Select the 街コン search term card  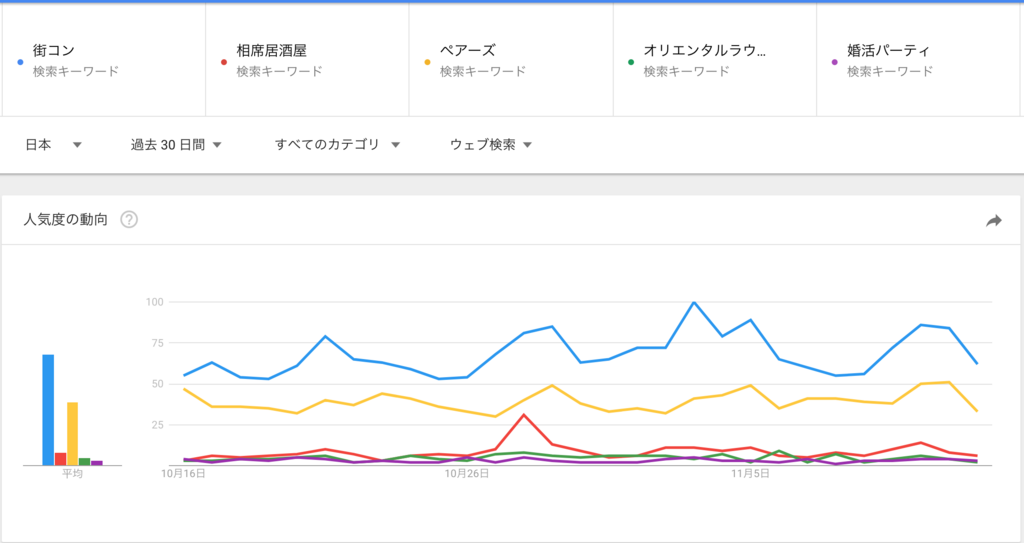(104, 59)
